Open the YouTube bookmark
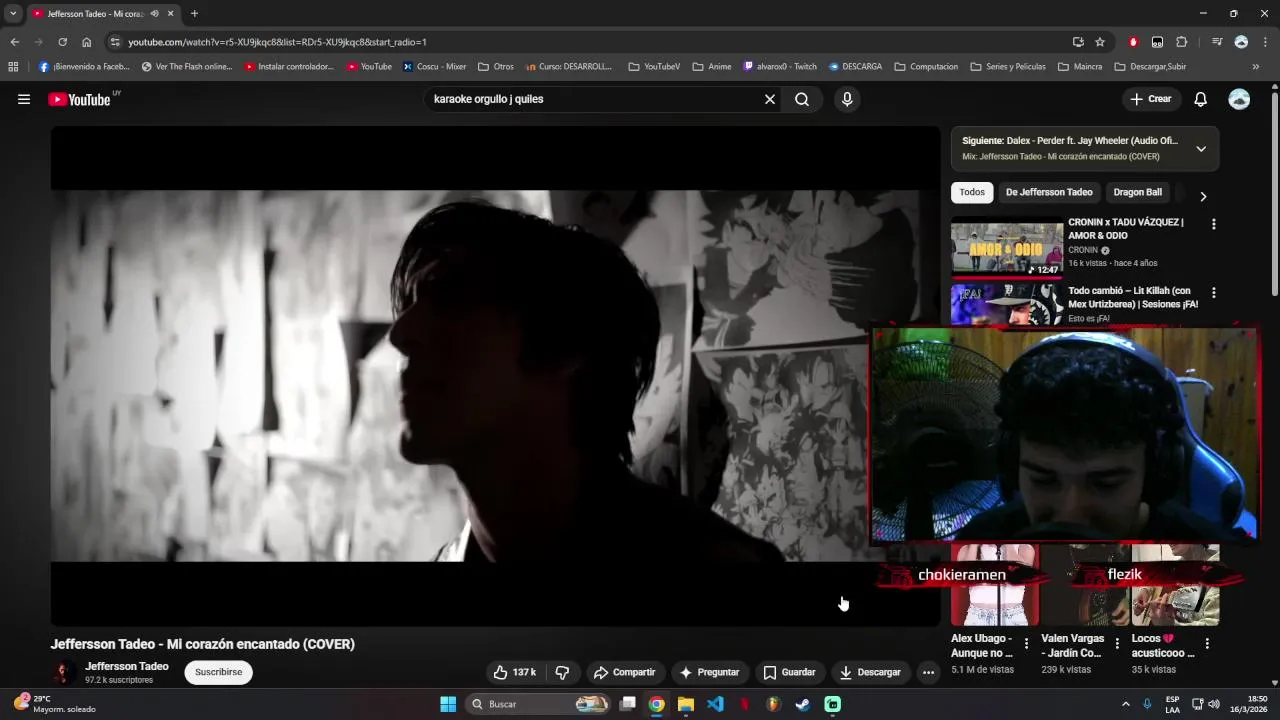This screenshot has width=1280, height=720. [x=369, y=67]
